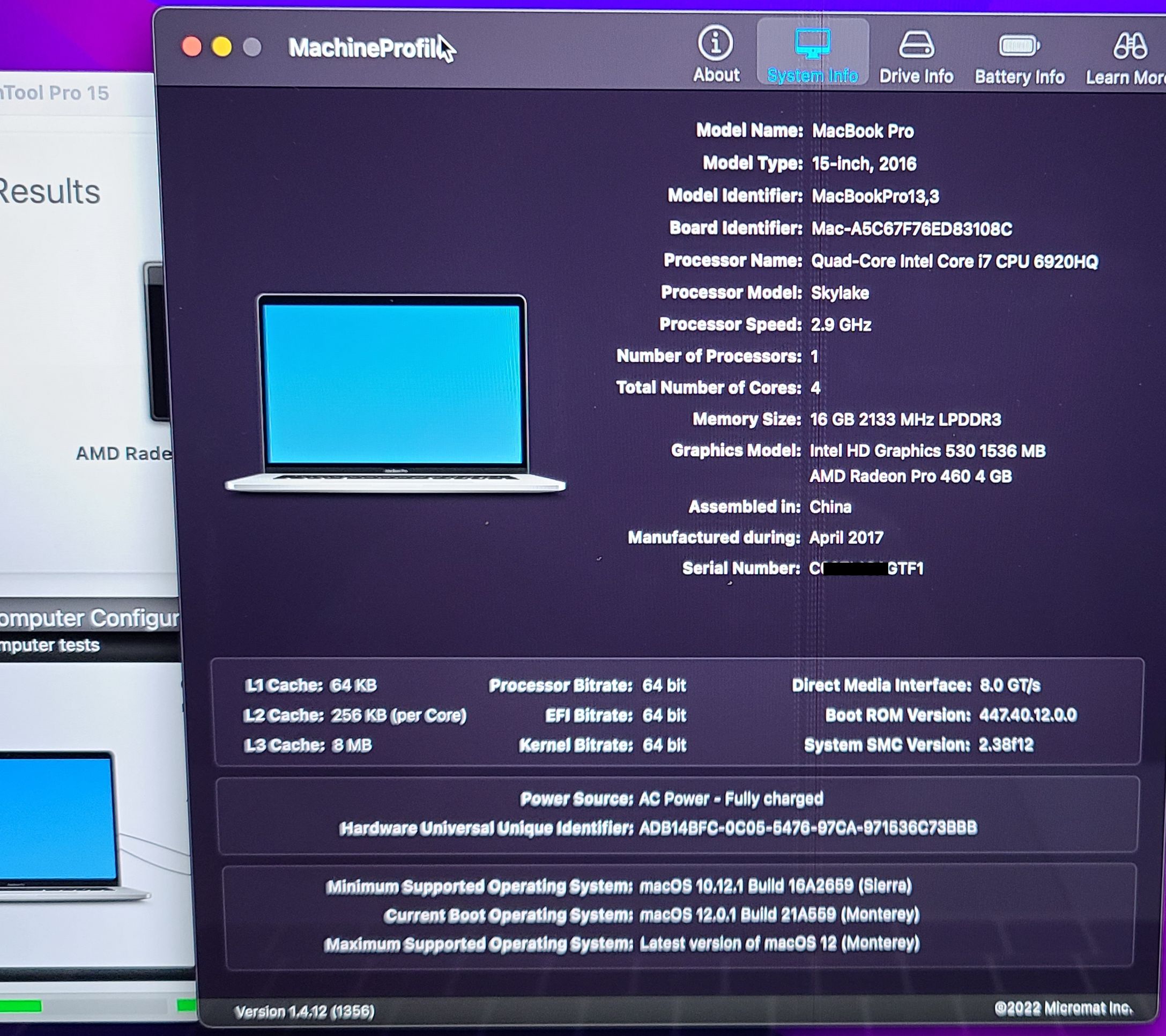The width and height of the screenshot is (1166, 1036).
Task: Click the Version 1.4.12 text
Action: tap(304, 1011)
